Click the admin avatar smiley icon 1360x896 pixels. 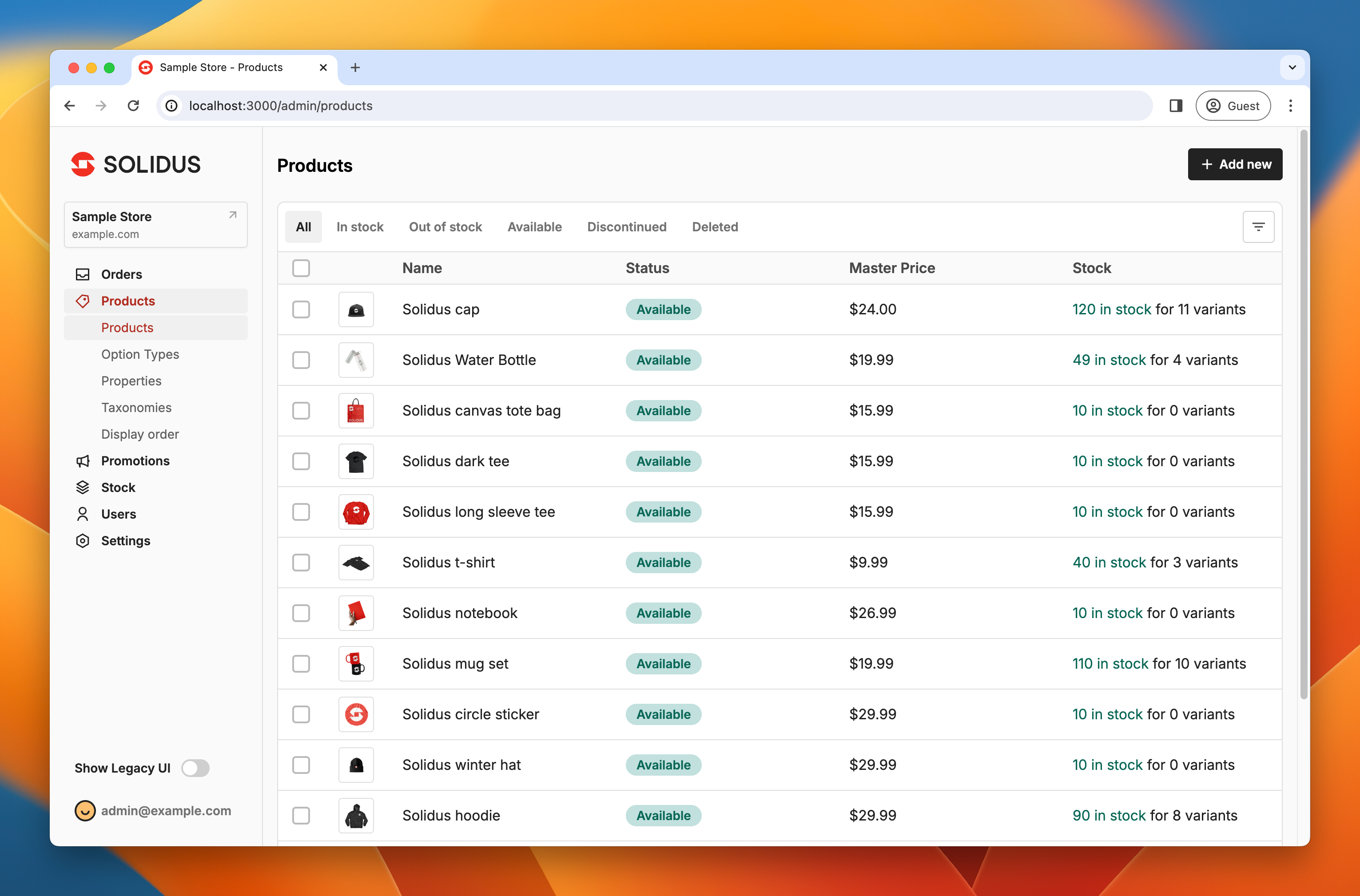(x=85, y=810)
